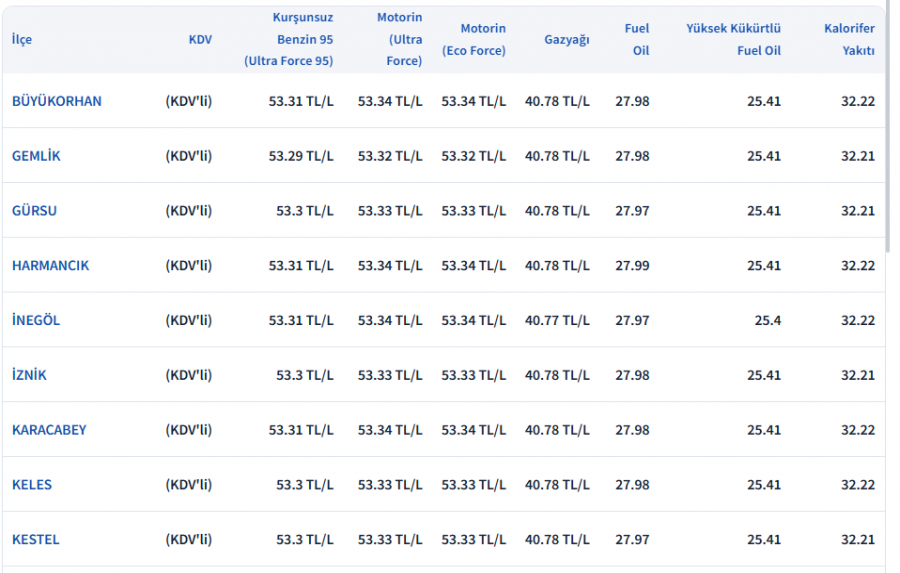Open the GÜRSU district link
This screenshot has height=573, width=900.
pos(34,211)
